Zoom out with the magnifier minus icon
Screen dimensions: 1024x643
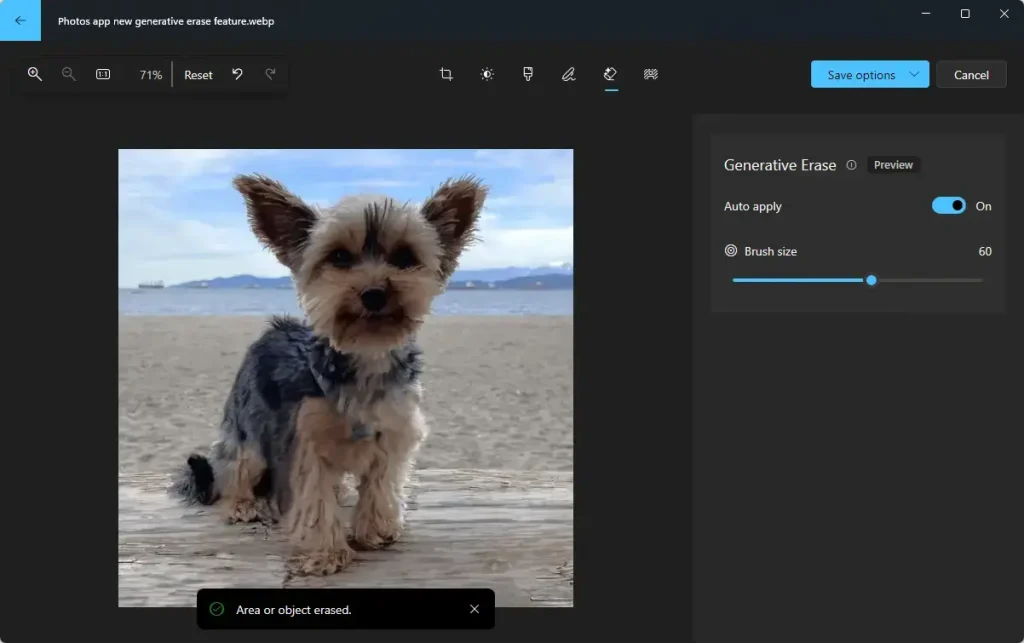coord(69,74)
